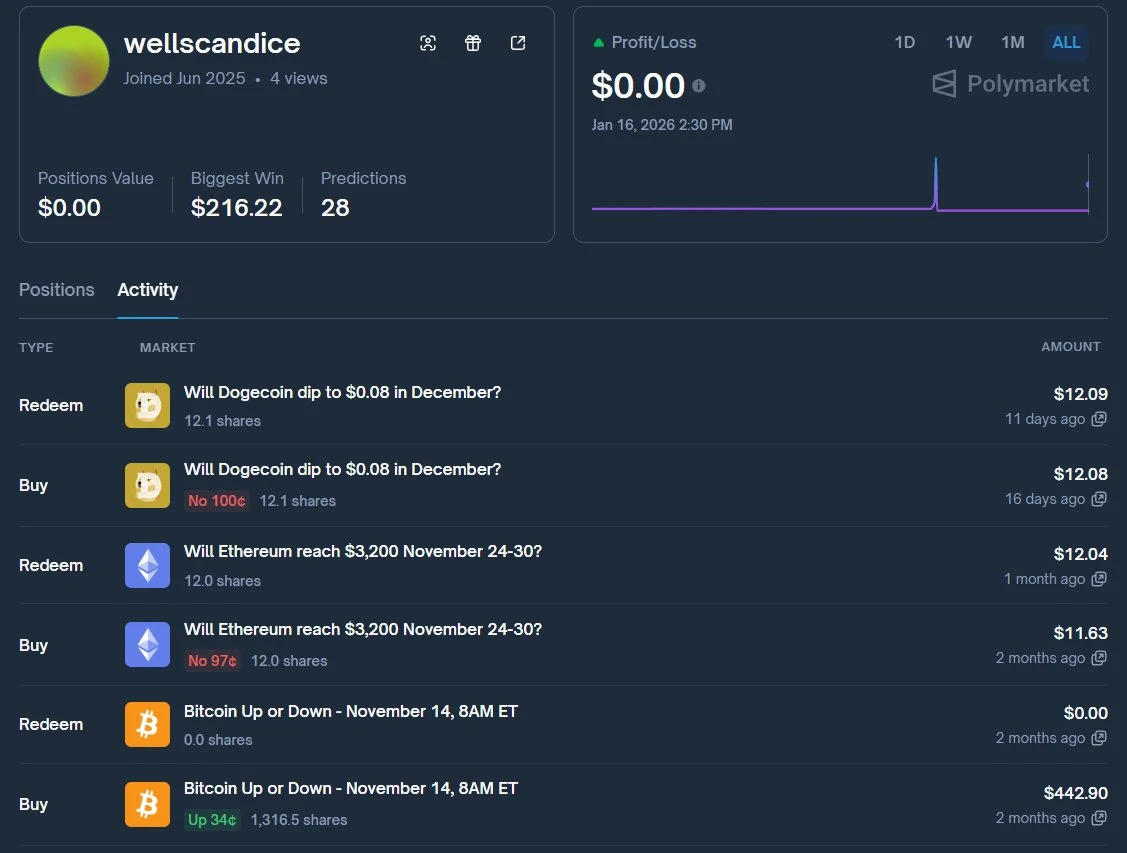
Task: Click the Dogecoin market icon
Action: [147, 405]
